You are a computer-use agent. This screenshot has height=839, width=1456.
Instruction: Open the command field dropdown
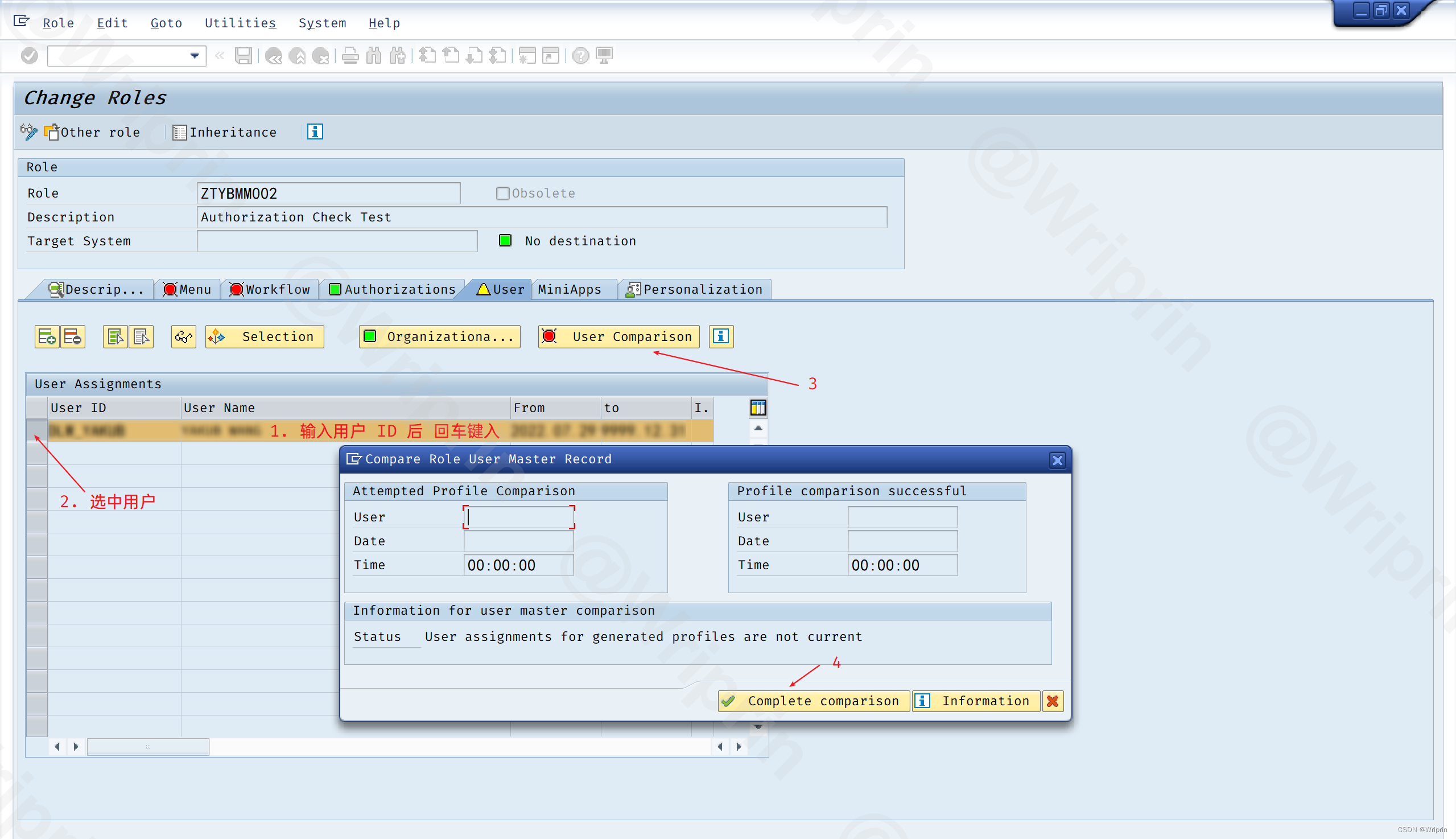coord(194,55)
